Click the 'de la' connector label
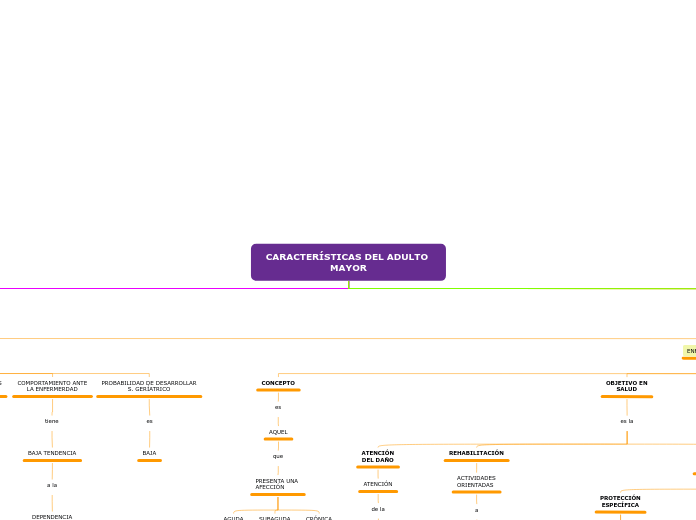The width and height of the screenshot is (696, 520). [378, 509]
